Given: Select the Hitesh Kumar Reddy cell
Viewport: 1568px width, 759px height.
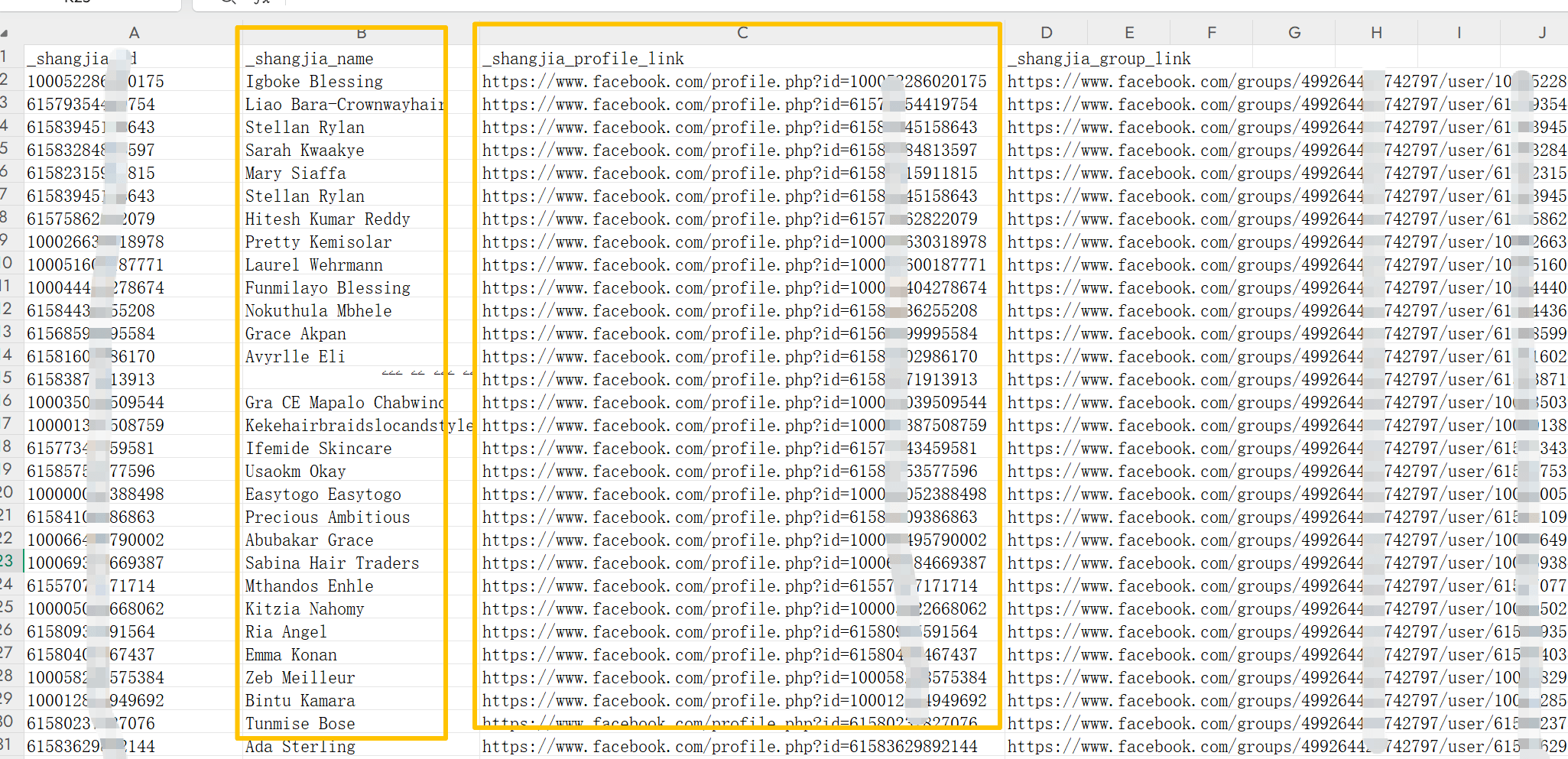Looking at the screenshot, I should click(327, 219).
